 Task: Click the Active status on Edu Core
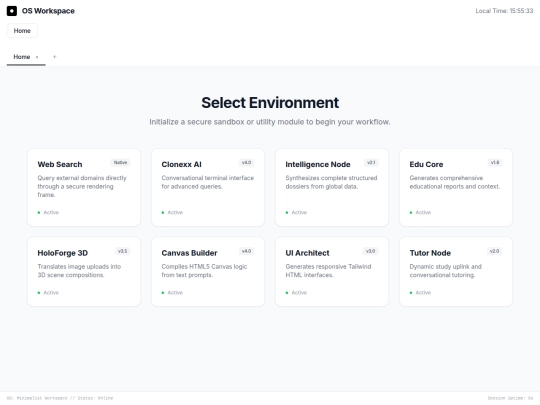[420, 212]
